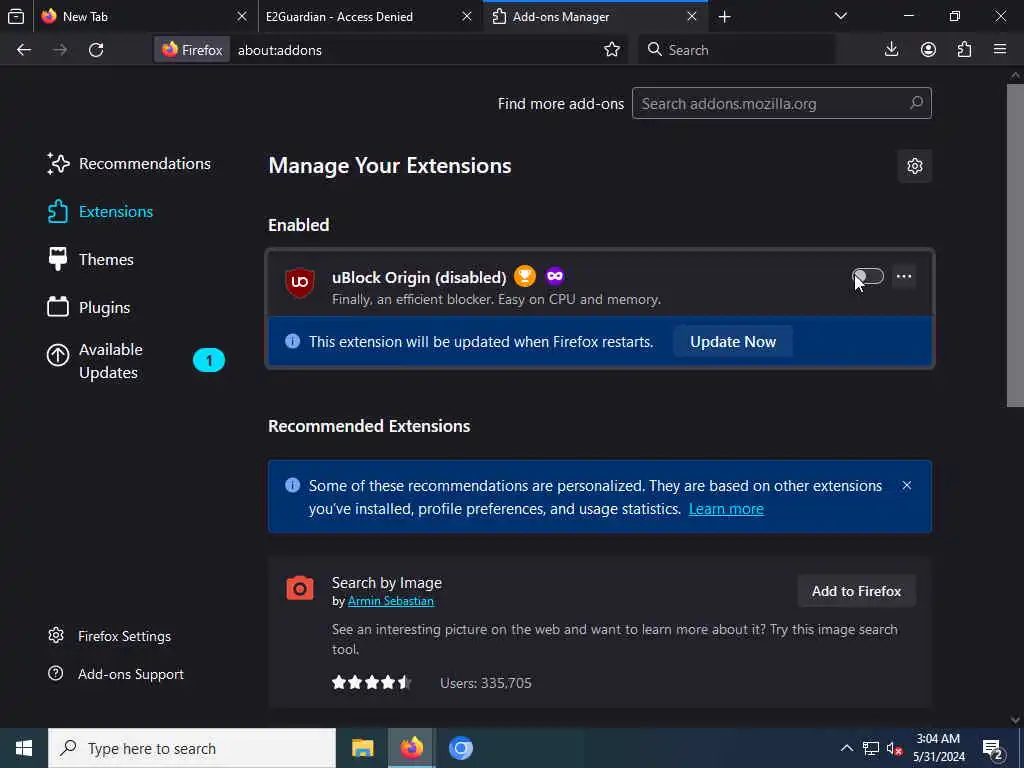Screen dimensions: 1024x768
Task: Open Available Updates in the sidebar
Action: pyautogui.click(x=136, y=360)
